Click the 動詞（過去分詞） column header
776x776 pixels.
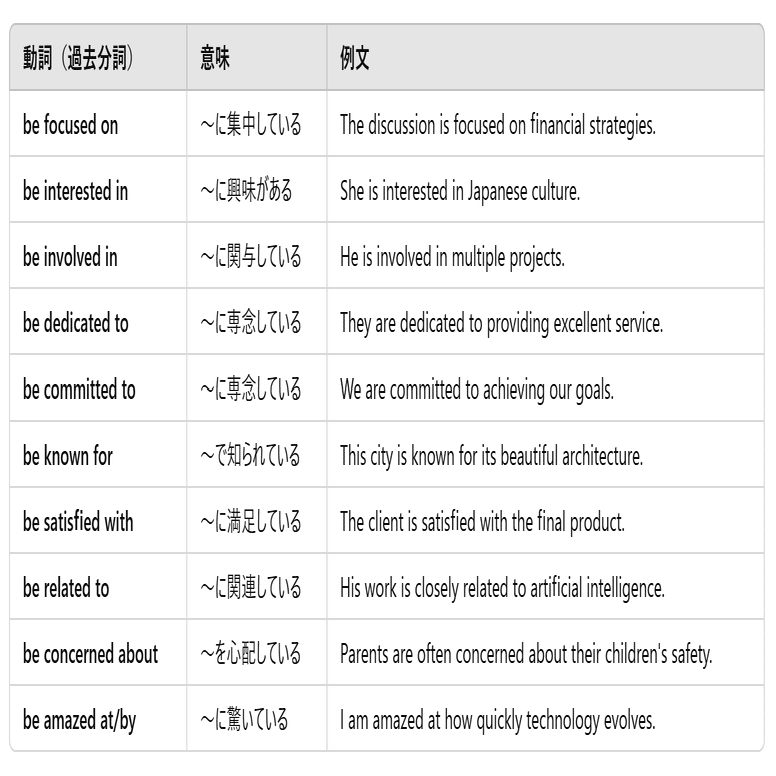click(x=78, y=58)
